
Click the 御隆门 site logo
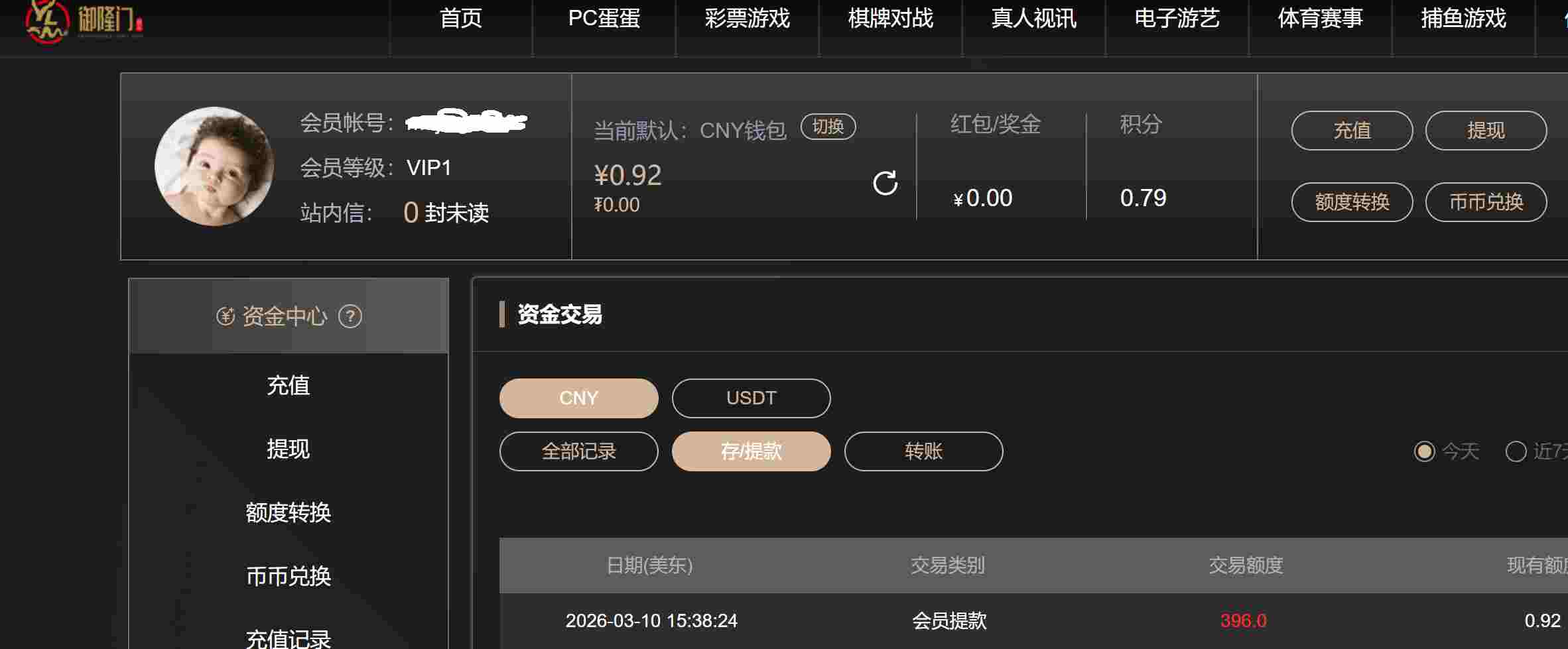point(83,21)
